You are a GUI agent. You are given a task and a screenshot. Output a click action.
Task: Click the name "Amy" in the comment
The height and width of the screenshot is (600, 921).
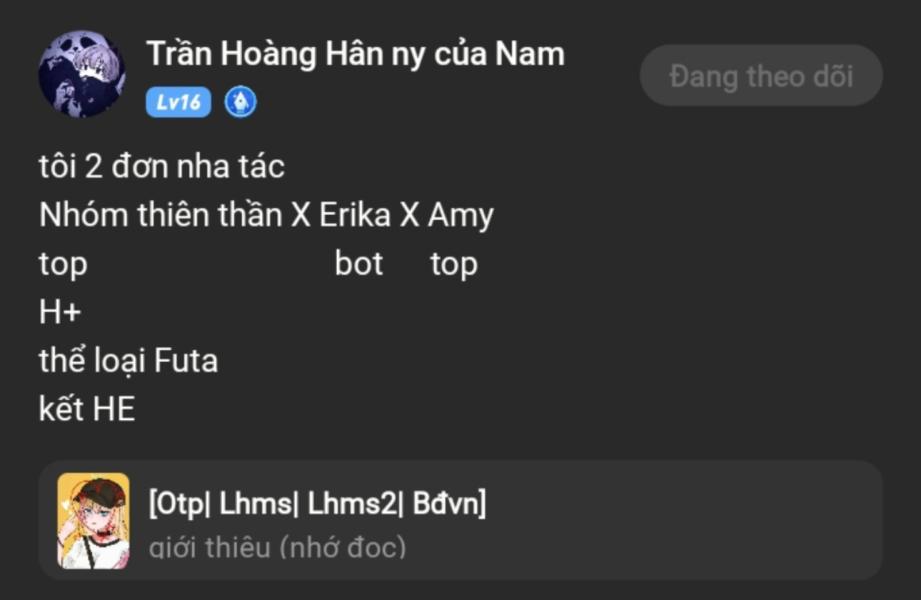(x=460, y=215)
